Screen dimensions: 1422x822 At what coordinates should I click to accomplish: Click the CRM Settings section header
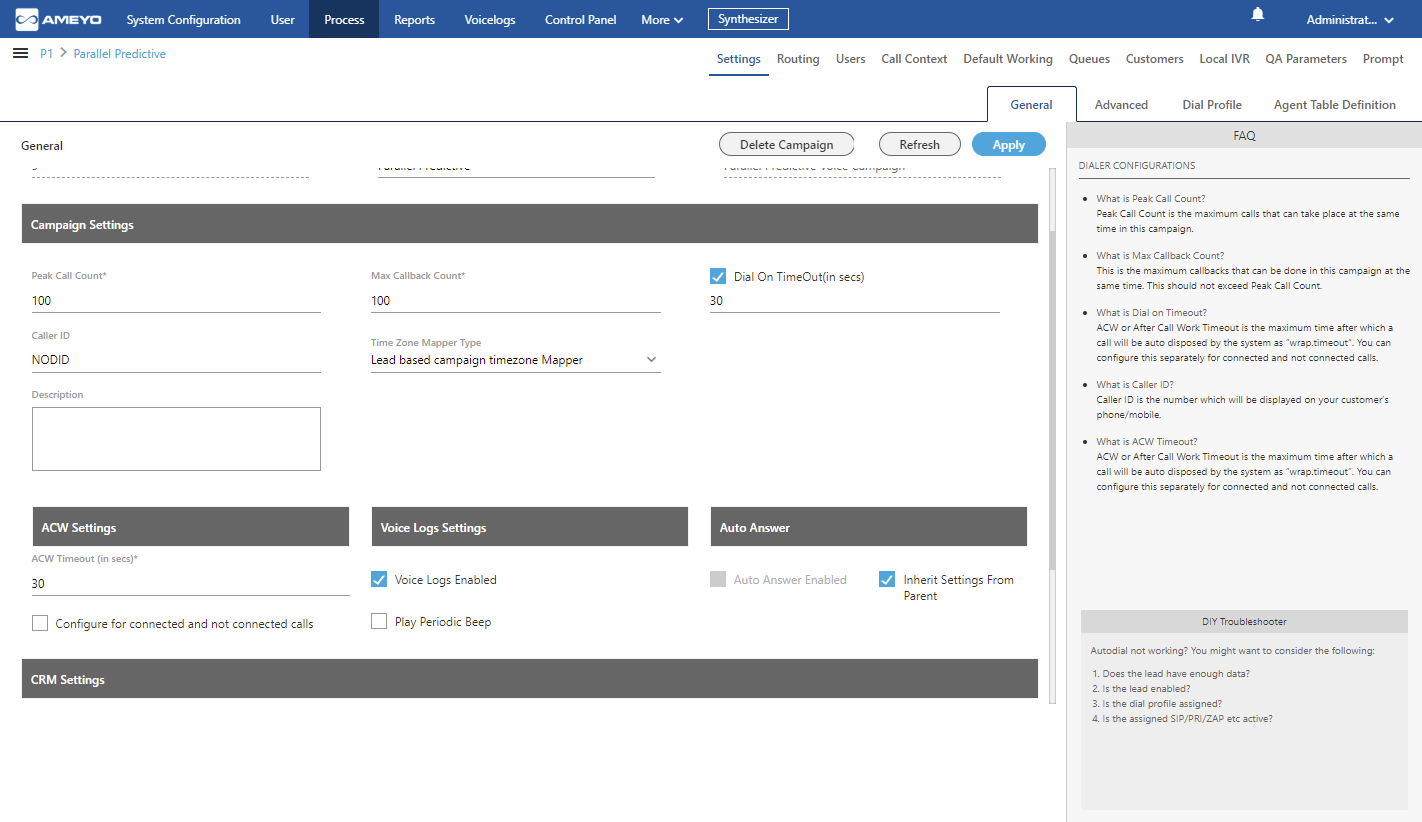coord(530,679)
